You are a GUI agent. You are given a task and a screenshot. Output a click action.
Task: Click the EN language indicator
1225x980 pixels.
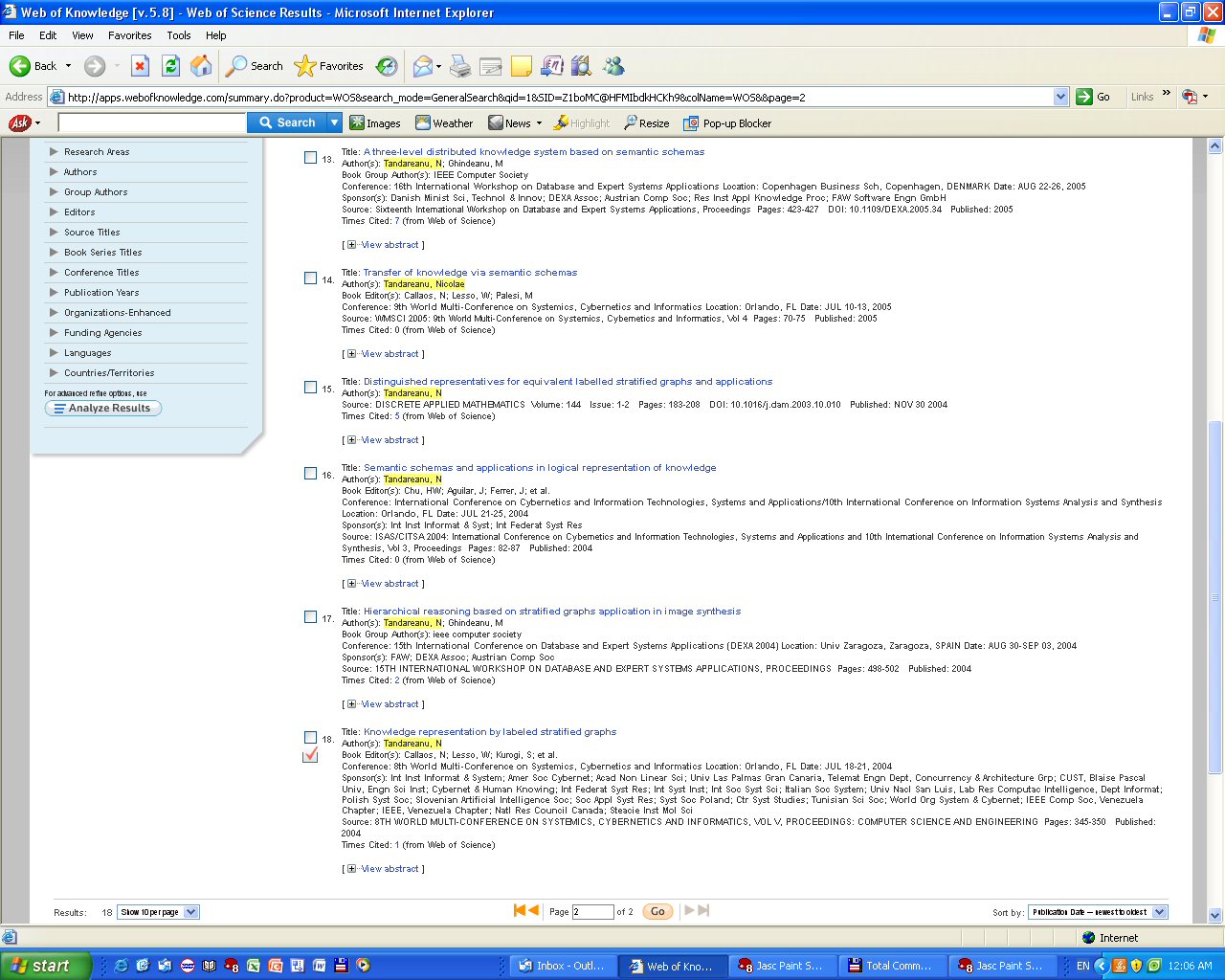(x=1082, y=966)
